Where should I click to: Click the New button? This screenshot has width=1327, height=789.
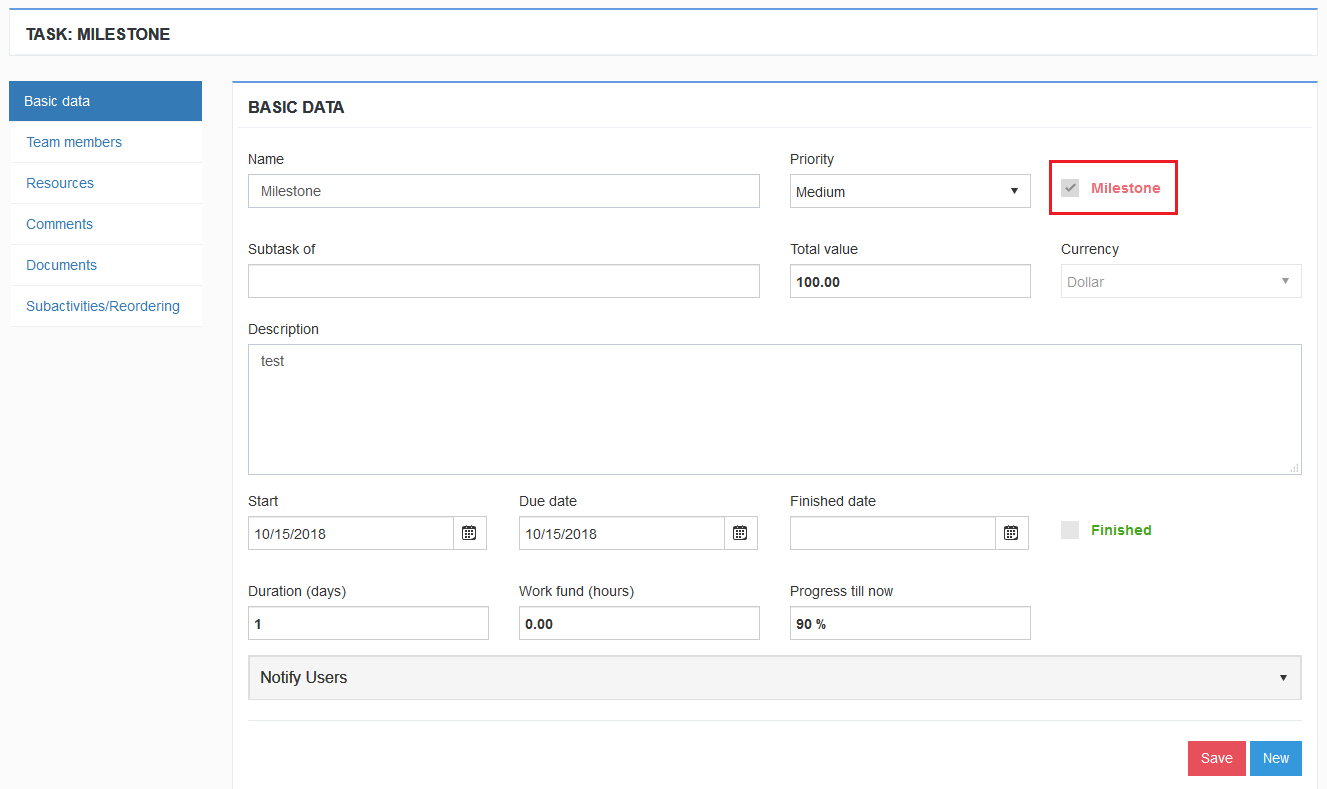tap(1276, 758)
